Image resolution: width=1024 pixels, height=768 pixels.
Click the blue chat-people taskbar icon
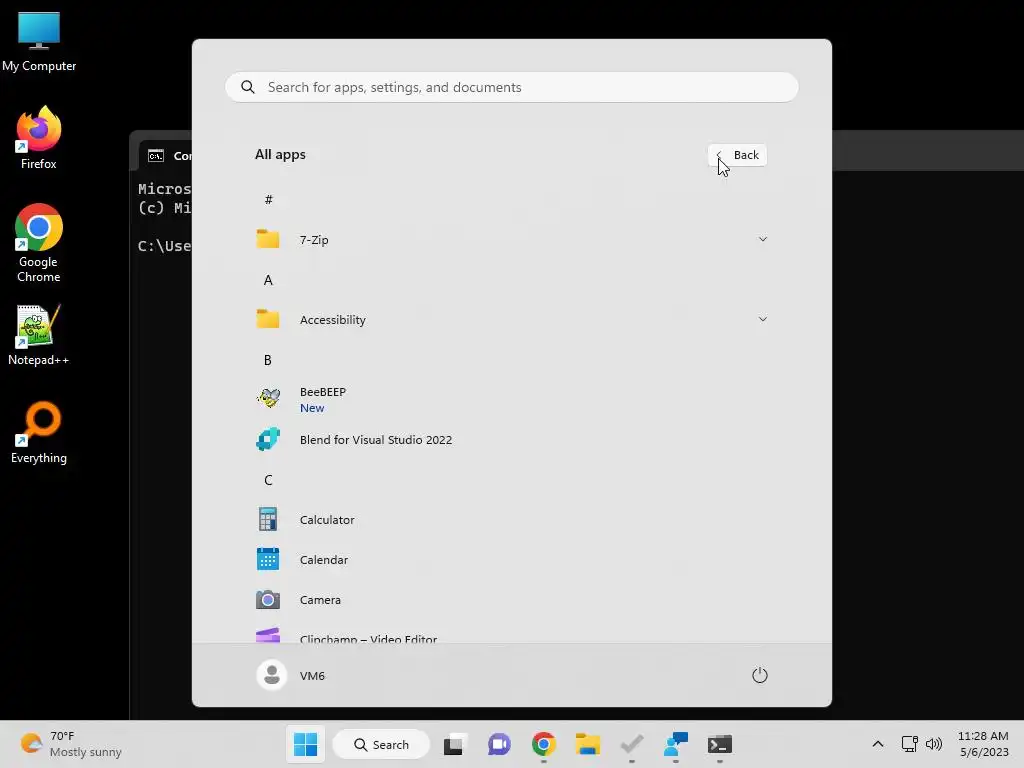(676, 744)
